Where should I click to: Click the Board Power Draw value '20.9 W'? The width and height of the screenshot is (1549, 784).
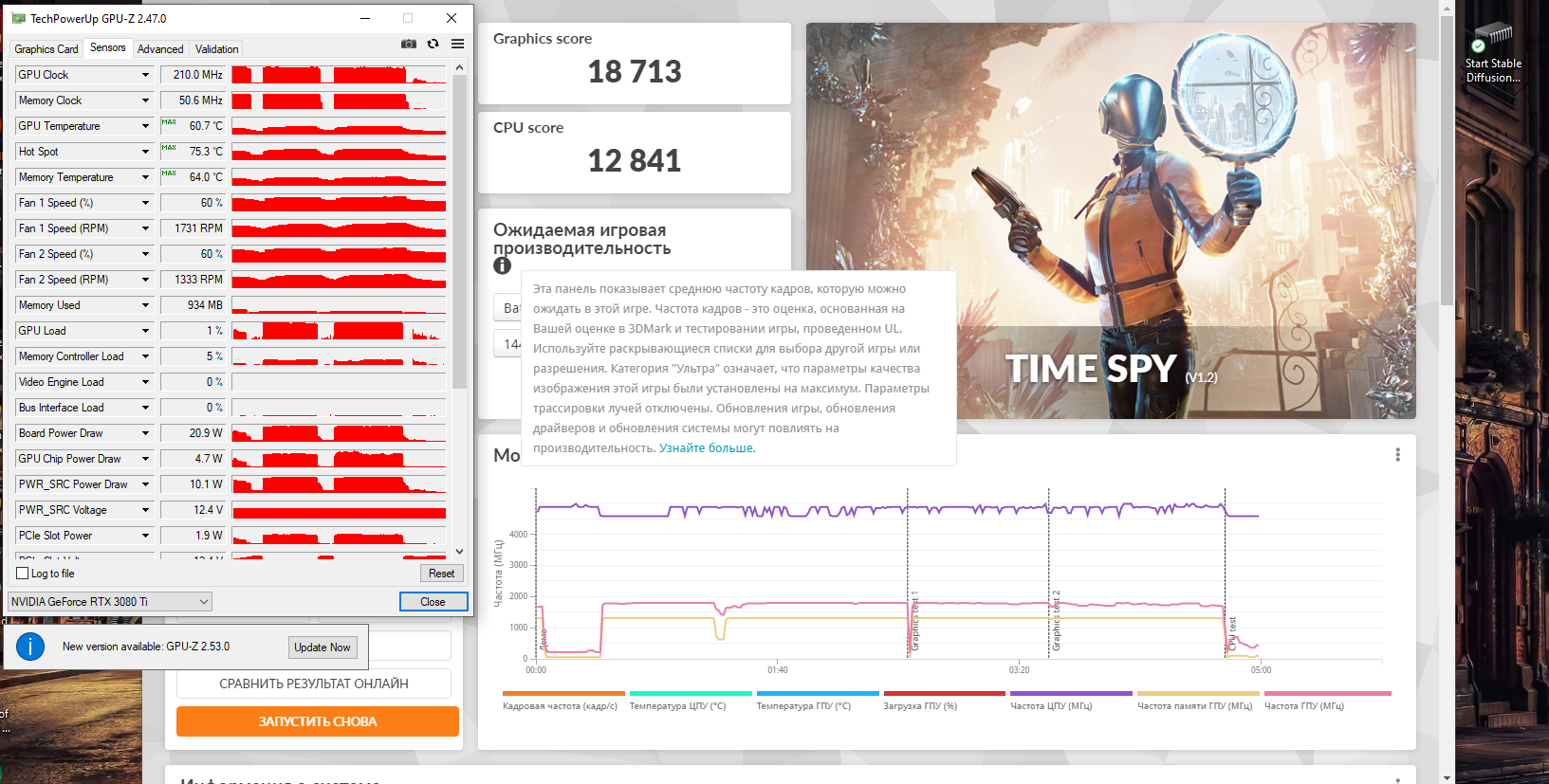[193, 433]
